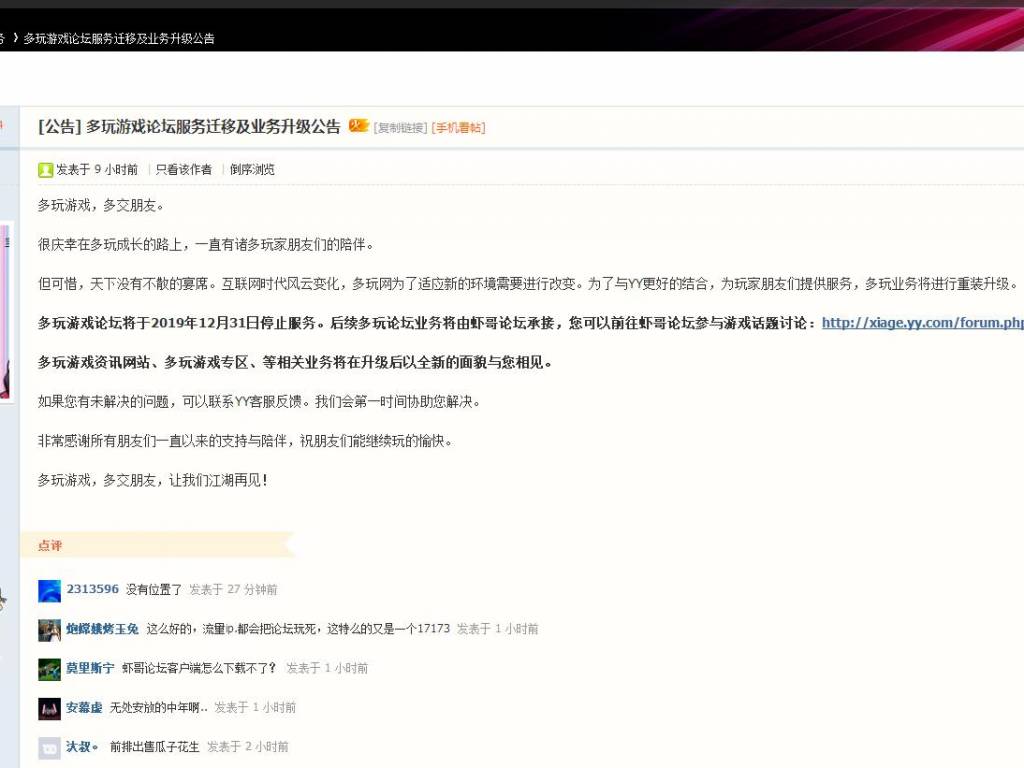The width and height of the screenshot is (1024, 768).
Task: Click the orange badge icon beside the announcement title
Action: [x=359, y=125]
